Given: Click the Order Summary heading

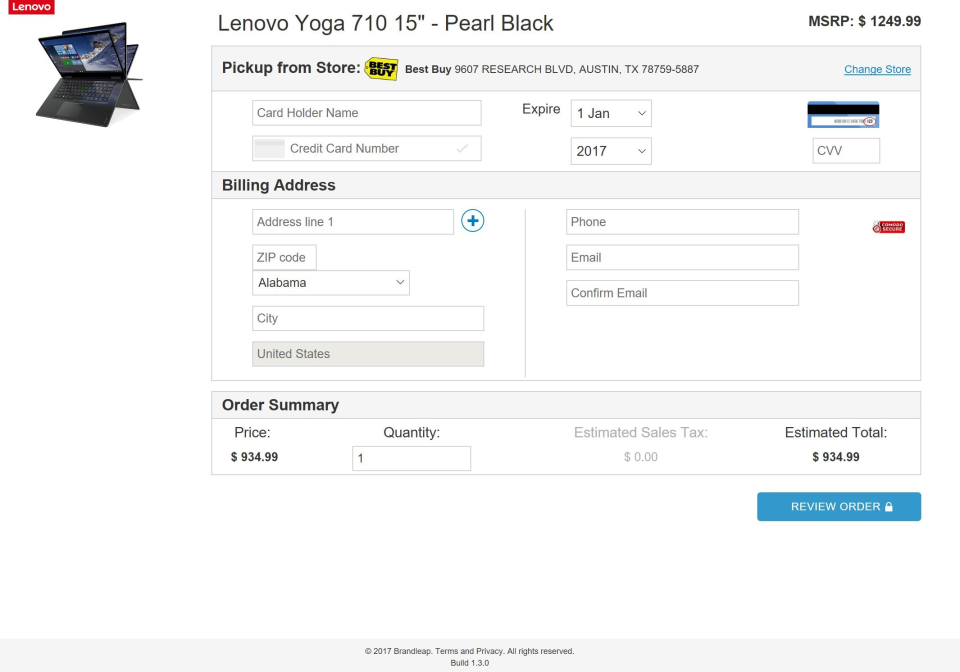Looking at the screenshot, I should tap(280, 405).
